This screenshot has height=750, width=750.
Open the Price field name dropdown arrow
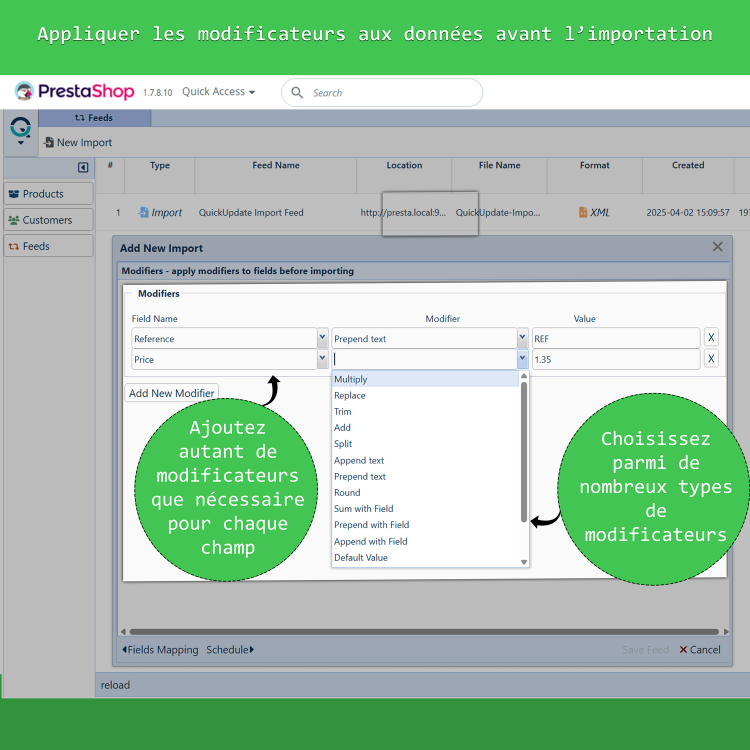tap(322, 359)
